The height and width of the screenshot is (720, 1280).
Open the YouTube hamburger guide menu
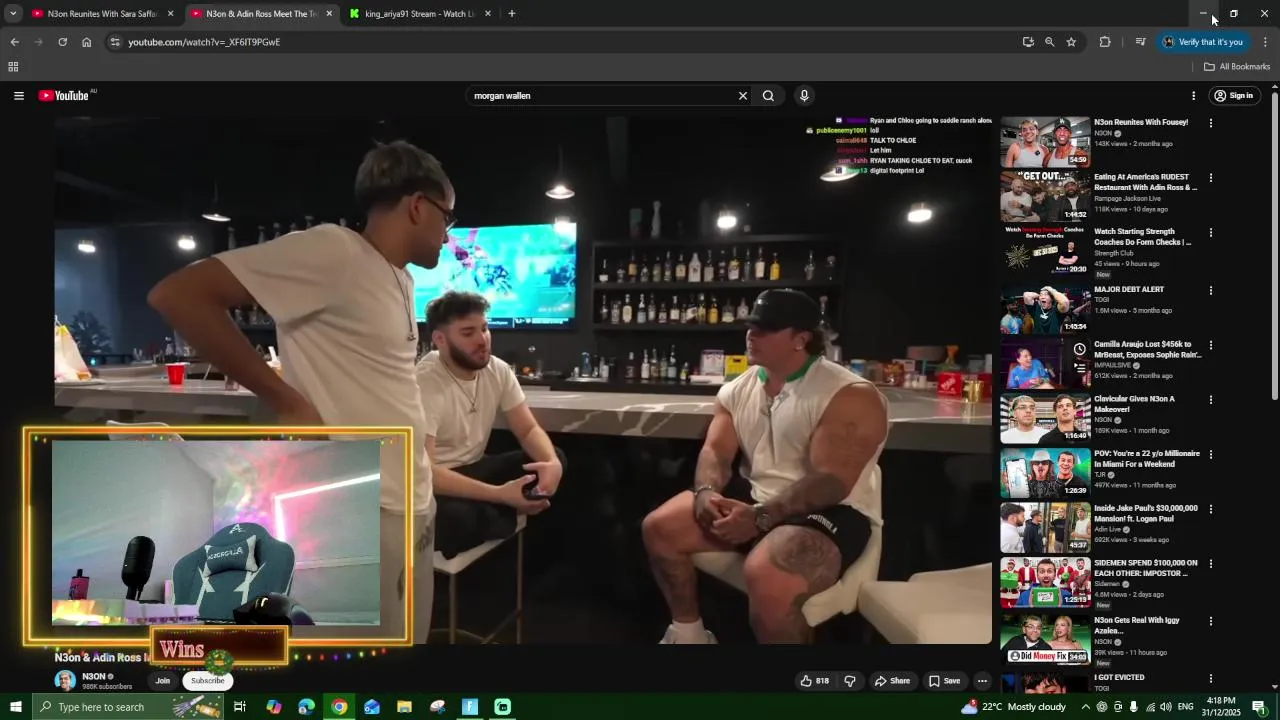click(x=19, y=96)
